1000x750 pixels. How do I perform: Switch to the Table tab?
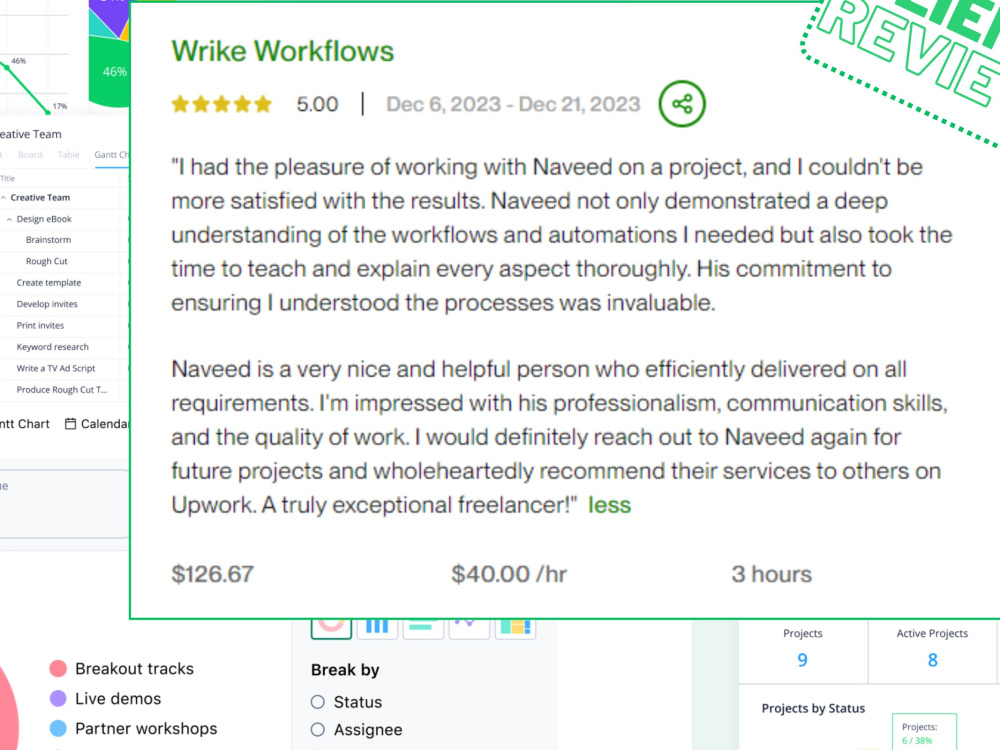click(66, 154)
